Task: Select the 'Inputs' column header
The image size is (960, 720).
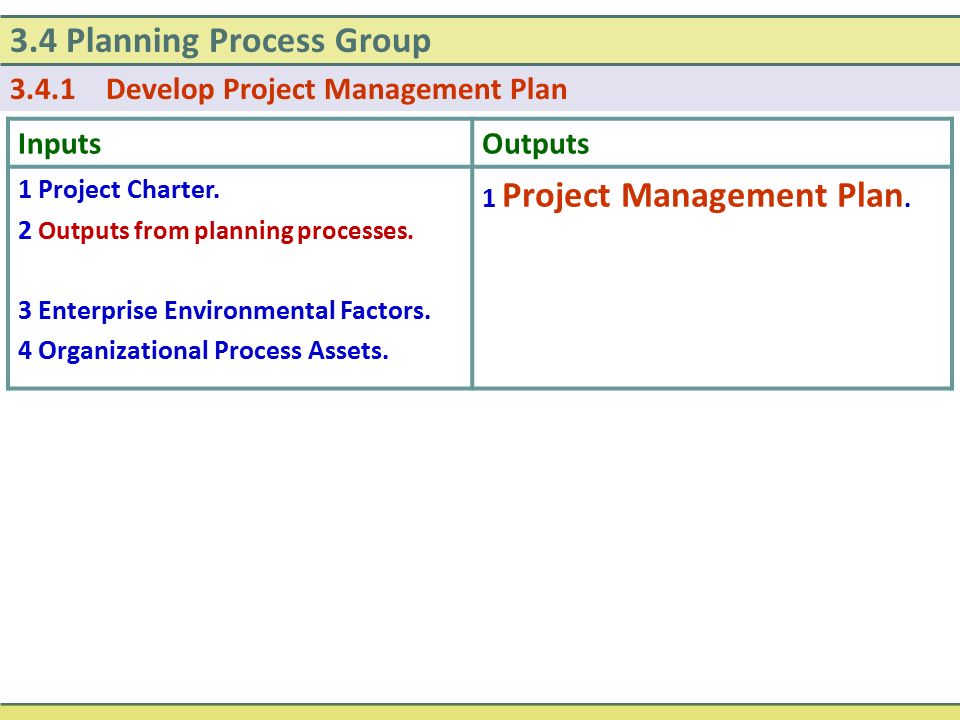Action: (x=59, y=144)
